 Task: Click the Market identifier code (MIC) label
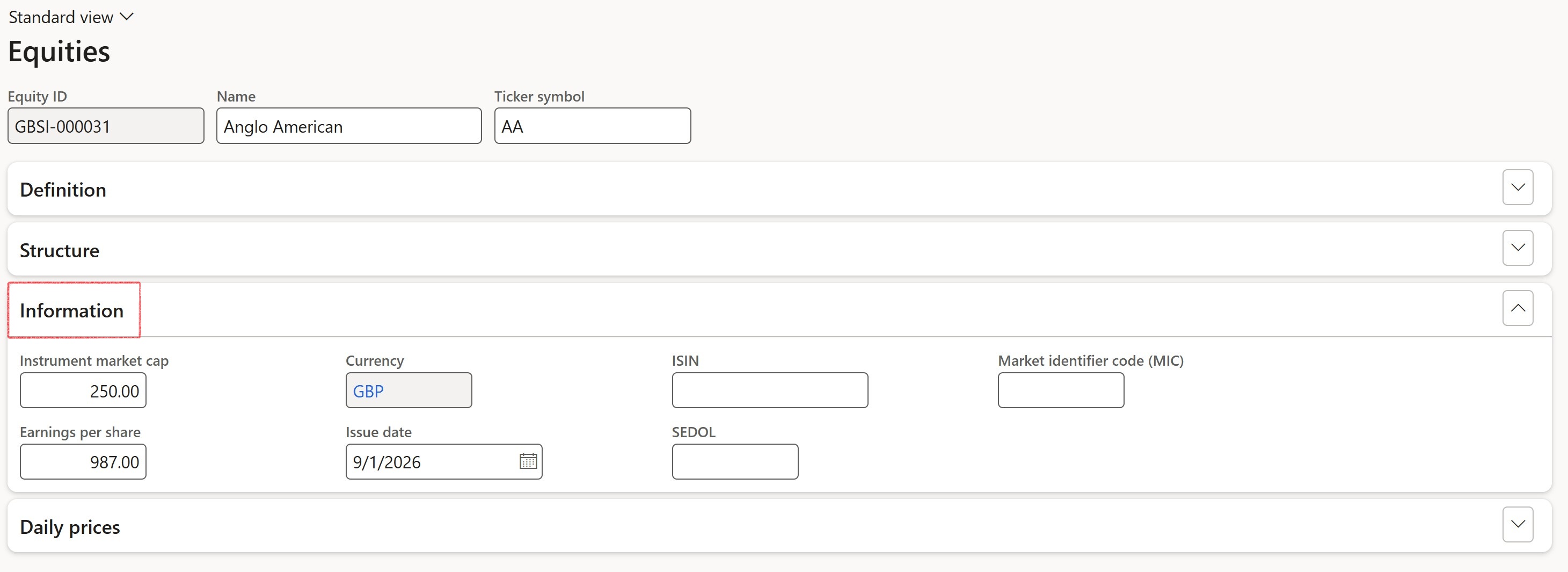[x=1090, y=360]
